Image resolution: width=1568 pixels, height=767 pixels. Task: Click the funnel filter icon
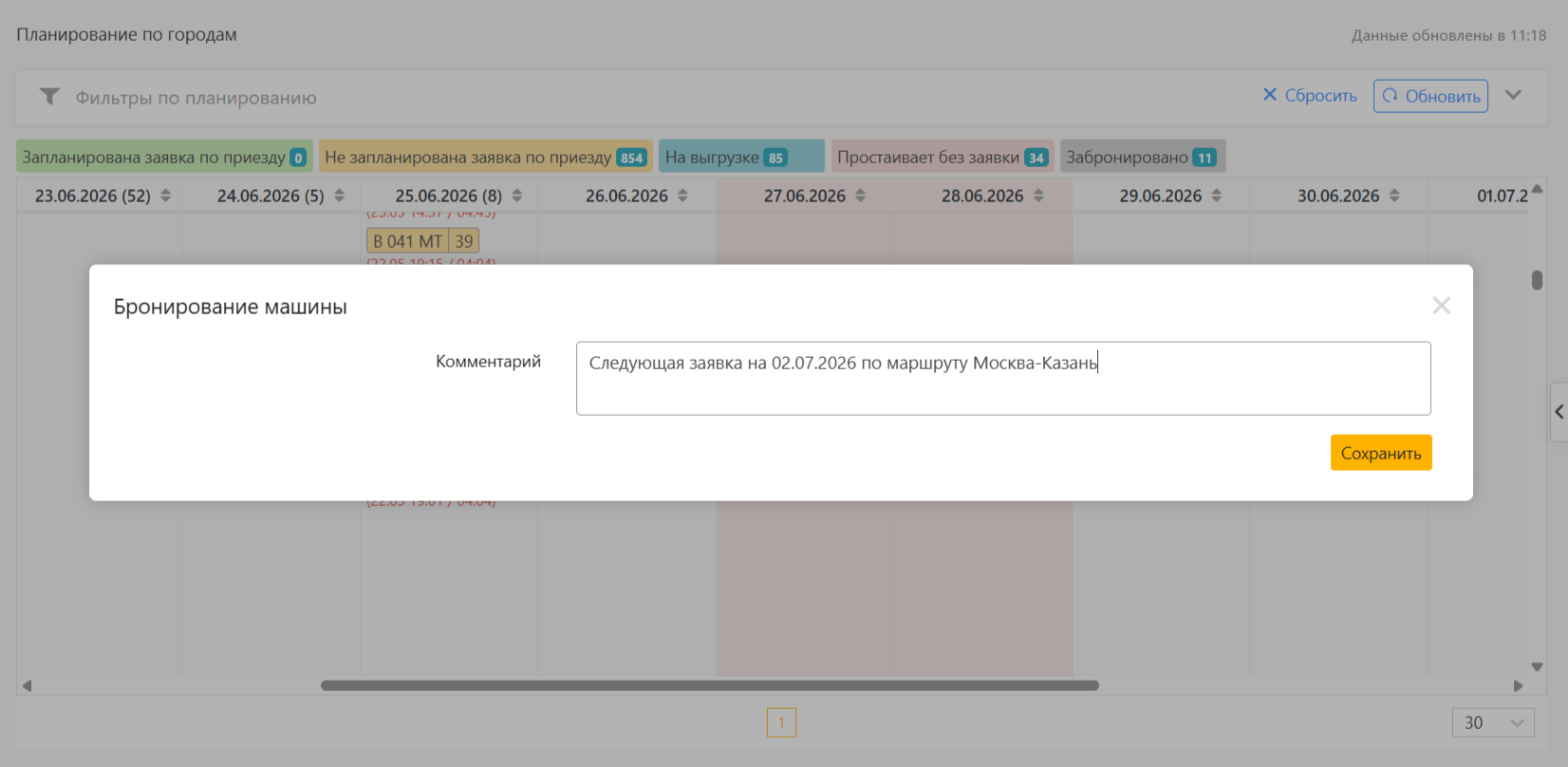[x=49, y=97]
